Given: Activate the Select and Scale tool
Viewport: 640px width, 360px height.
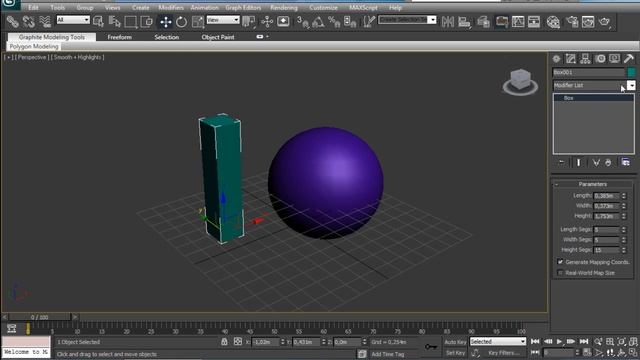Looking at the screenshot, I should (198, 22).
